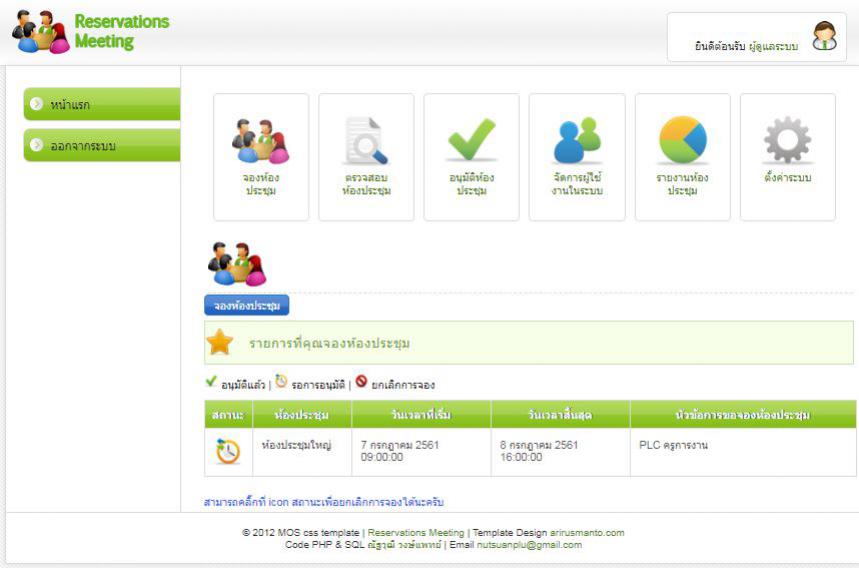
Task: Open the ตรวจสอบห้องประชุม magnifier icon tile
Action: coord(366,157)
